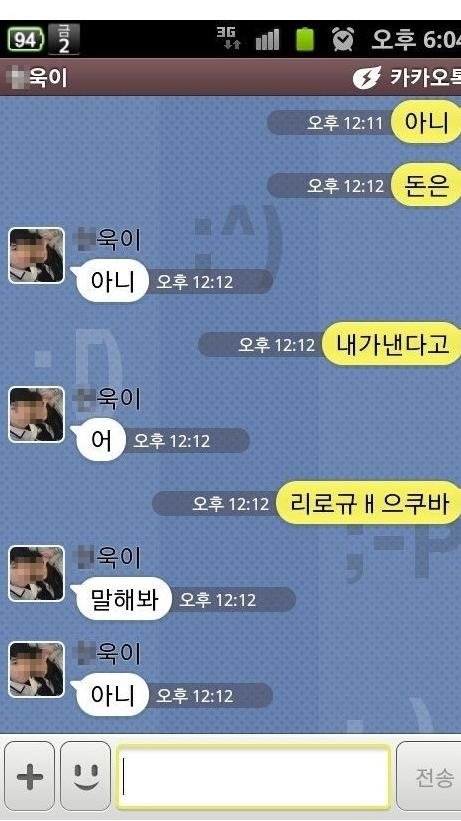Tap the 3G data indicator icon
461x821 pixels.
click(x=229, y=38)
